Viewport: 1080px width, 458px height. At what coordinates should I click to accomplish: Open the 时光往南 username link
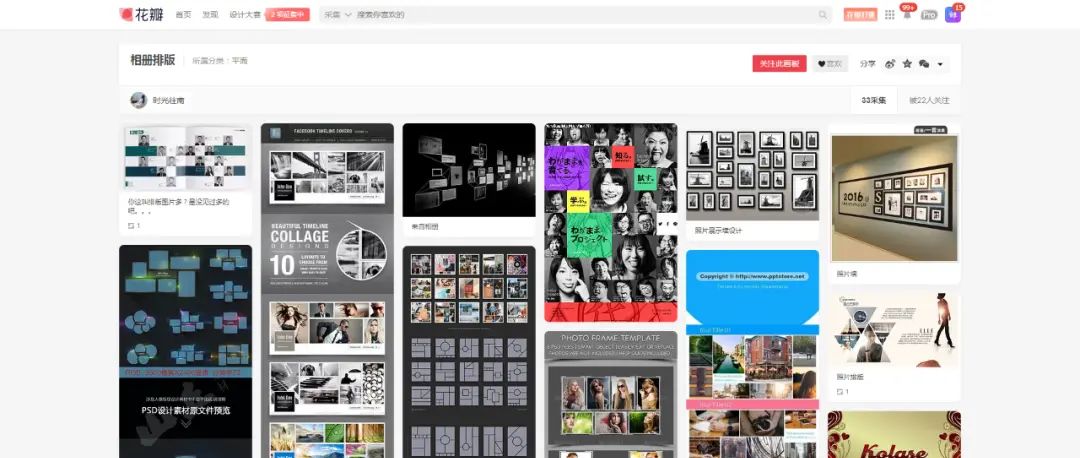pos(168,101)
